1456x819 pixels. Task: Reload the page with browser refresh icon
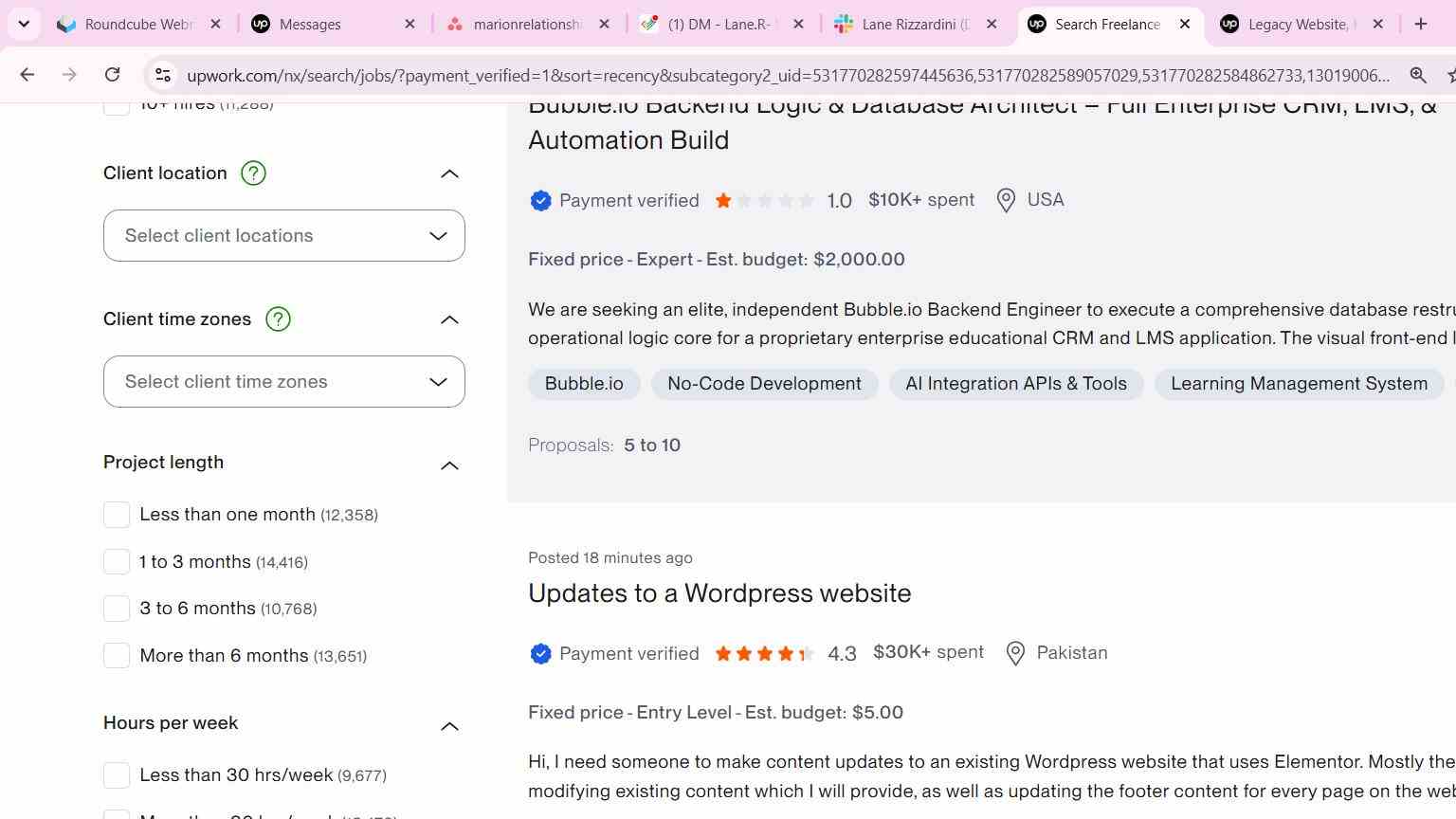tap(112, 75)
